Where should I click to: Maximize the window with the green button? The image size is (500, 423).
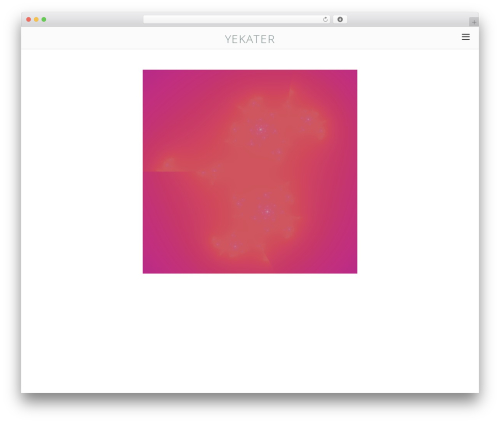pyautogui.click(x=44, y=19)
